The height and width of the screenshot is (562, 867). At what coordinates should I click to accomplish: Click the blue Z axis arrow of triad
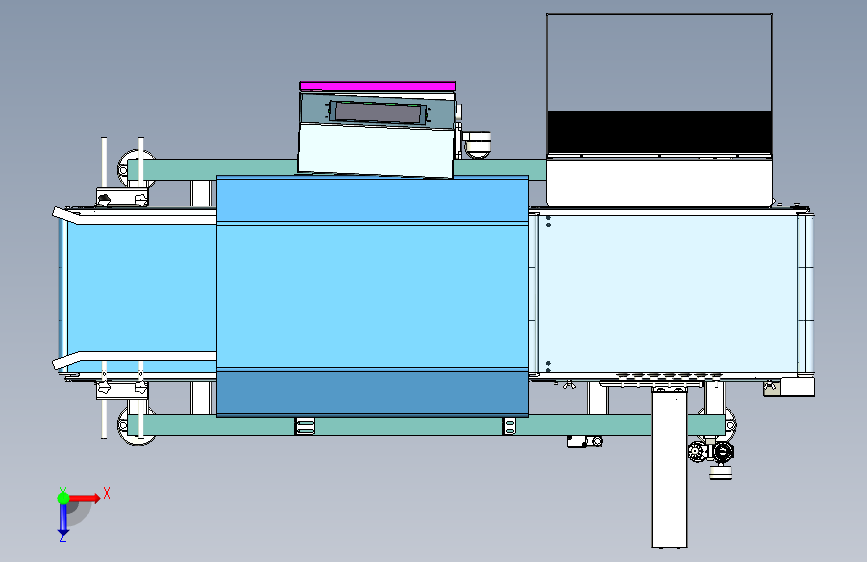click(63, 519)
